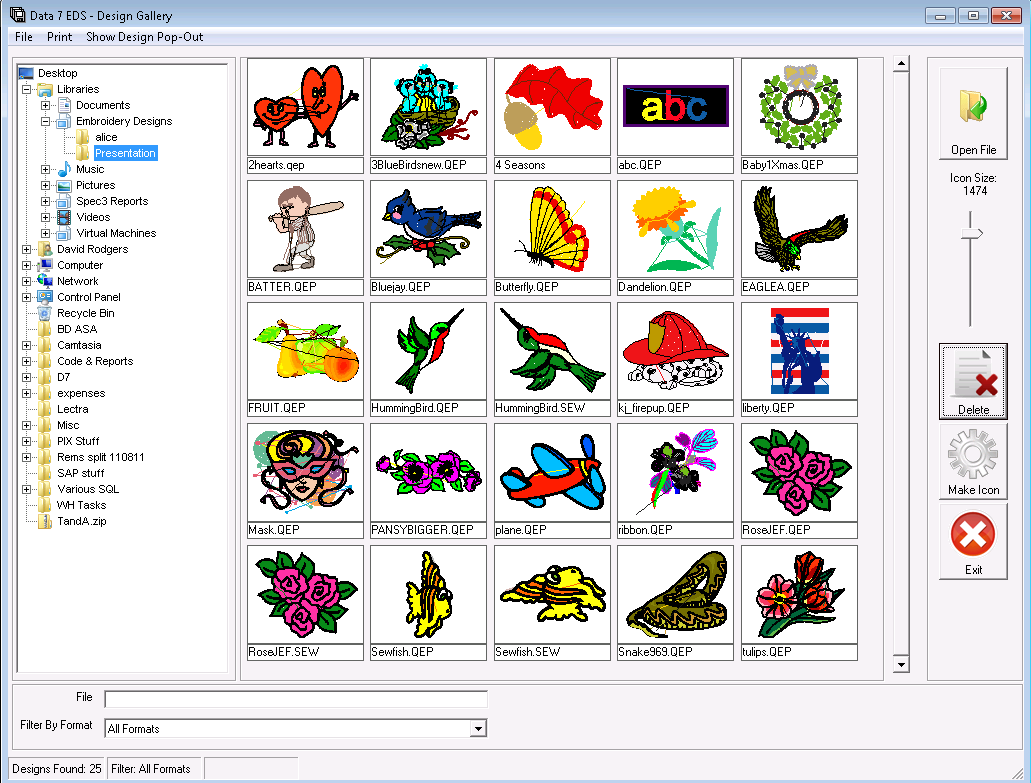Image resolution: width=1031 pixels, height=783 pixels.
Task: Select the Code & Reports folder
Action: pyautogui.click(x=95, y=361)
